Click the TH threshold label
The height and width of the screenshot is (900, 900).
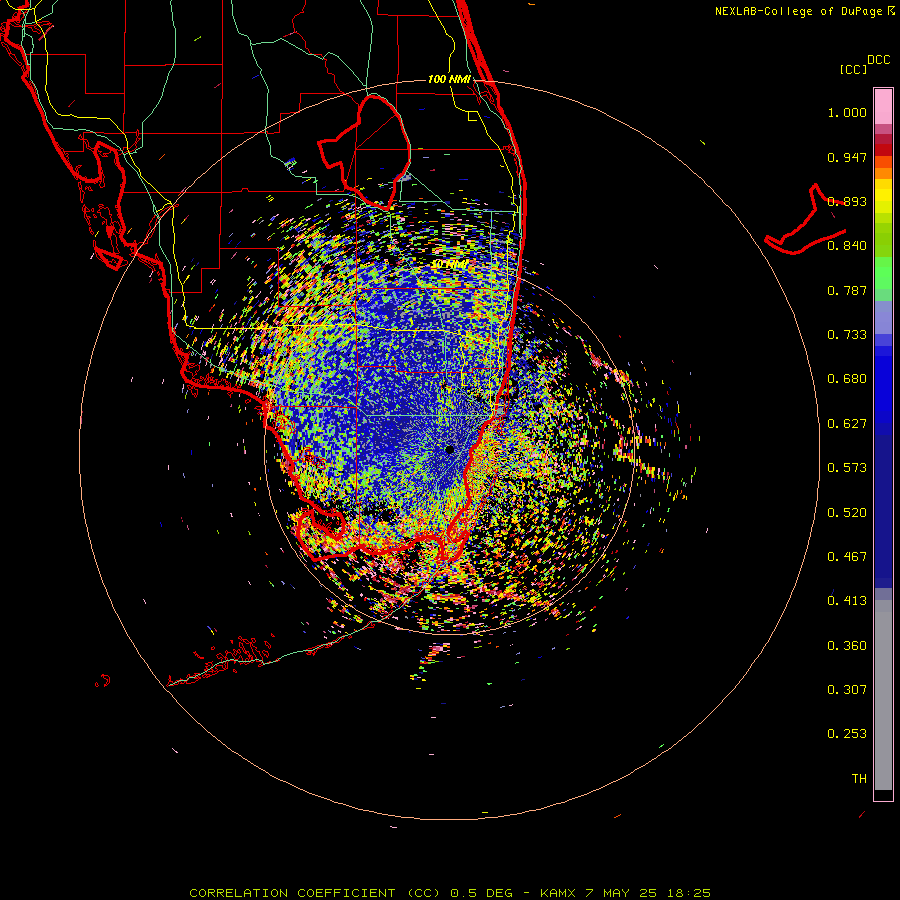pos(859,779)
